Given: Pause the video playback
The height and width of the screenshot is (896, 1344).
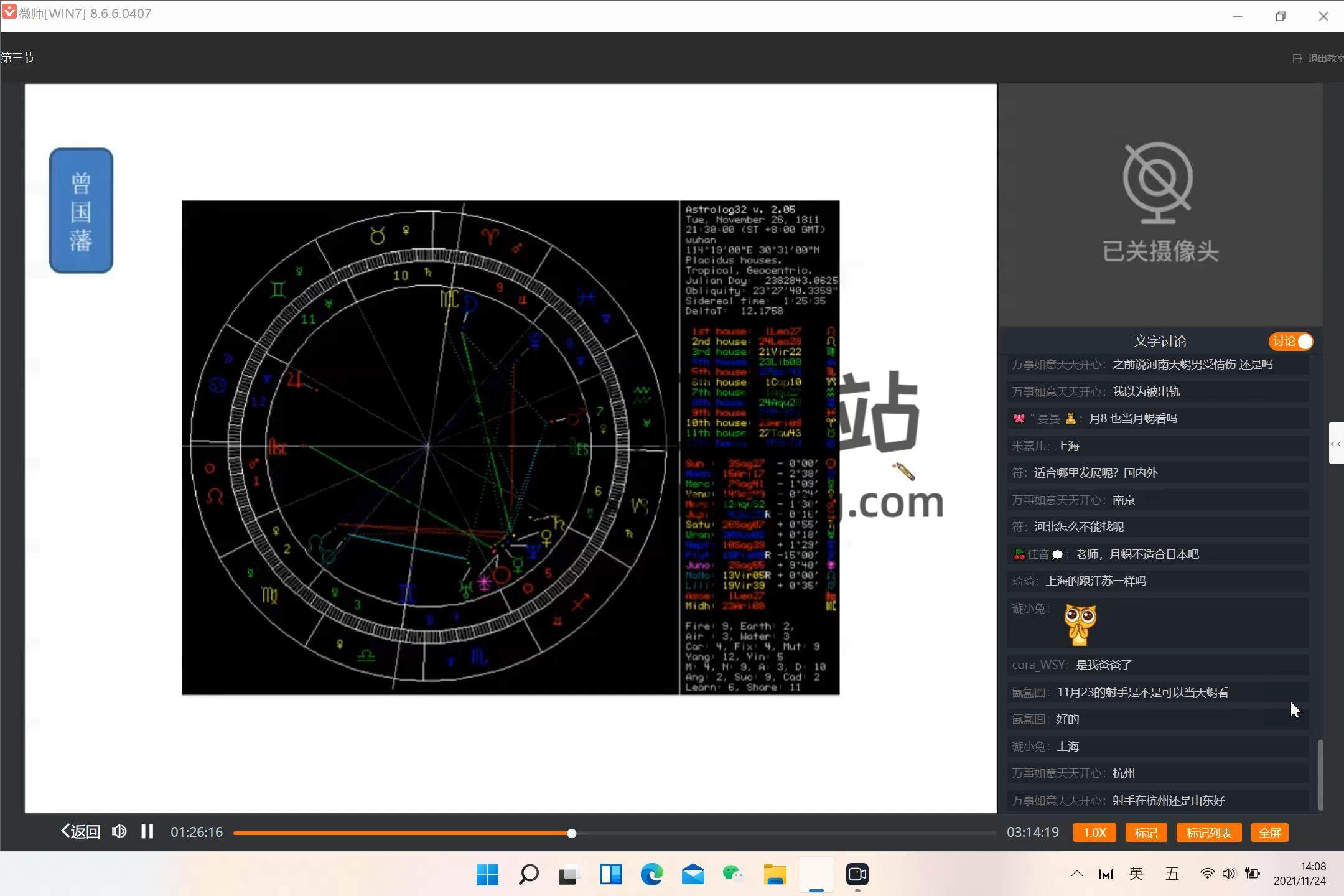Looking at the screenshot, I should [x=147, y=831].
